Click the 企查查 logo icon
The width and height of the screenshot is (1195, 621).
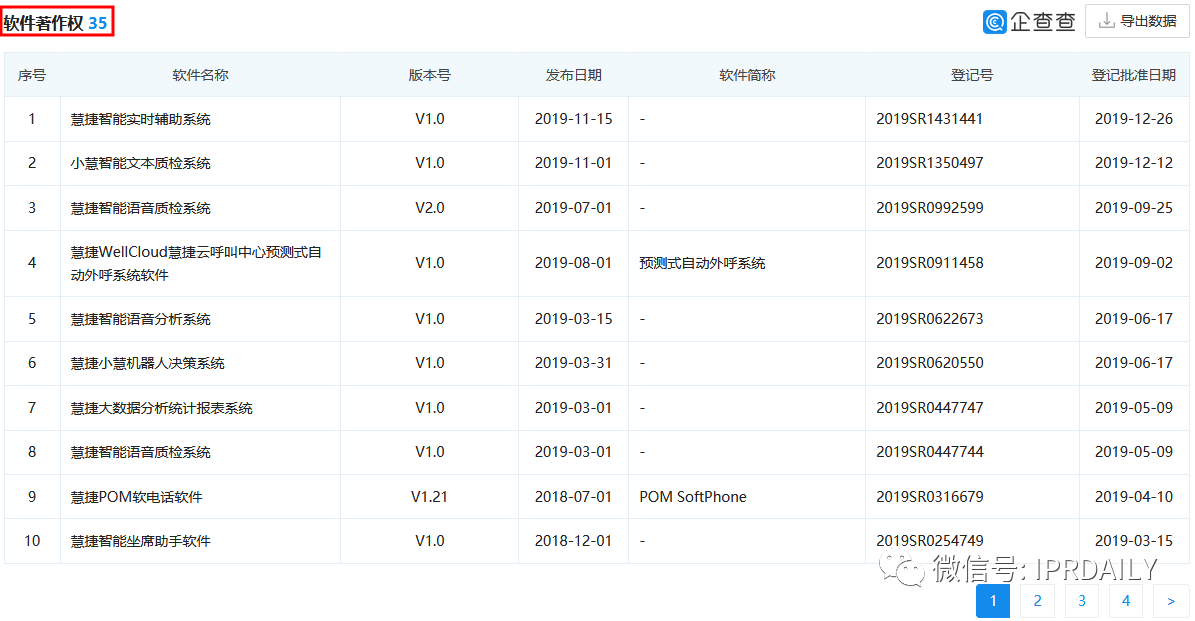pyautogui.click(x=995, y=21)
